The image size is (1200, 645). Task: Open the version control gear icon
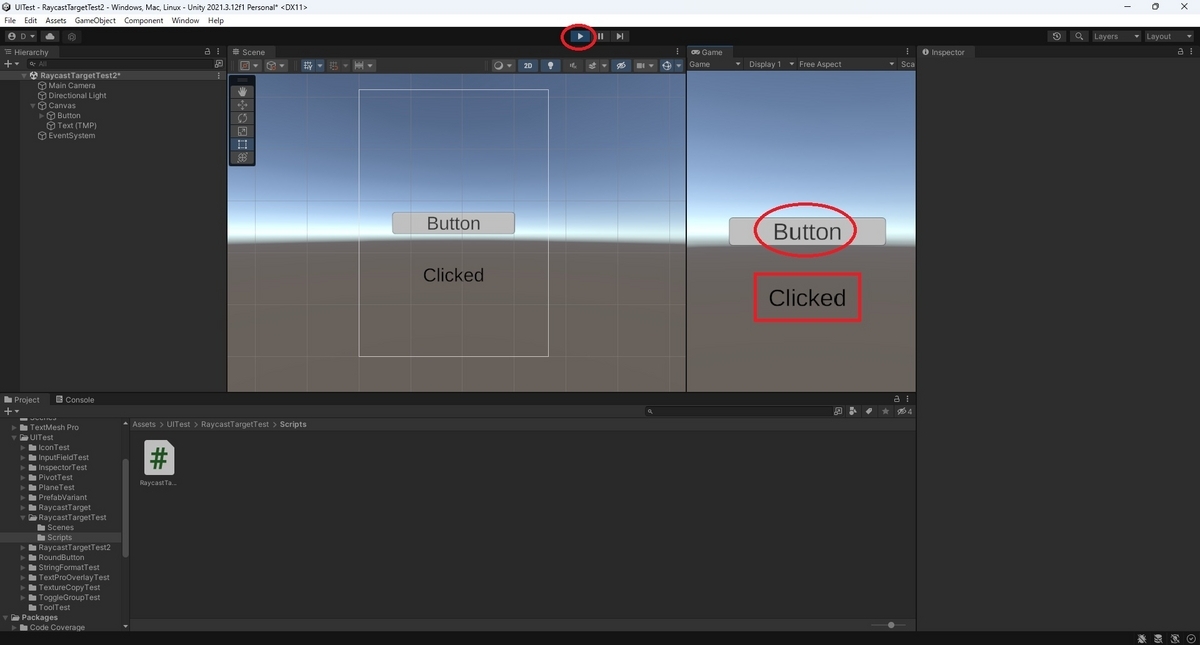tap(72, 36)
